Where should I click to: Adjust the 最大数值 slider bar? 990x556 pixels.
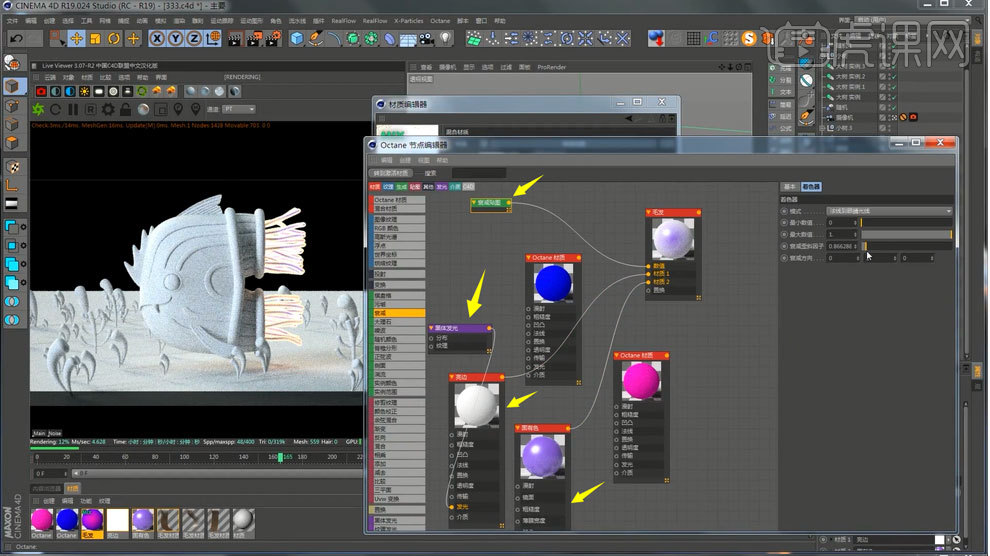(x=906, y=234)
